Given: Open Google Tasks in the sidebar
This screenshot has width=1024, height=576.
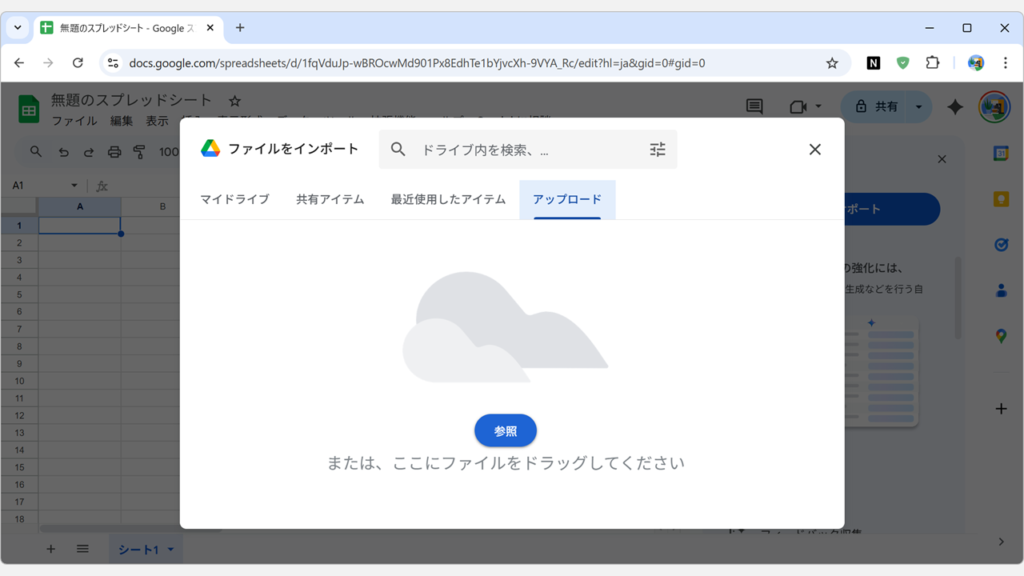Looking at the screenshot, I should pos(1003,244).
